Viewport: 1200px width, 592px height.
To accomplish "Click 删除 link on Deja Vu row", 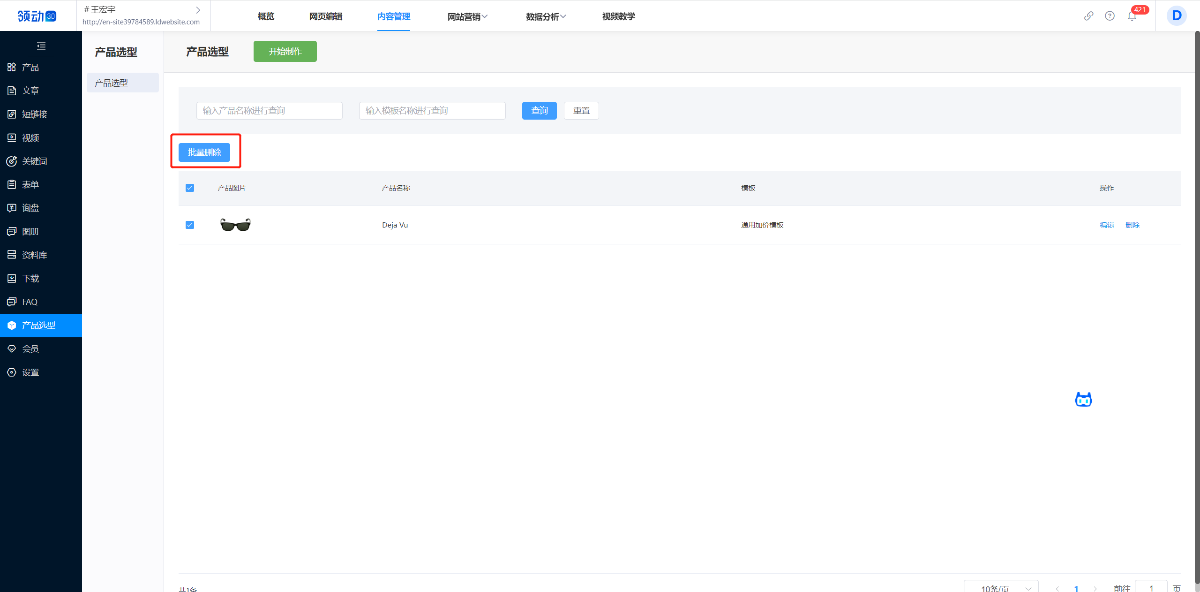I will click(x=1131, y=225).
